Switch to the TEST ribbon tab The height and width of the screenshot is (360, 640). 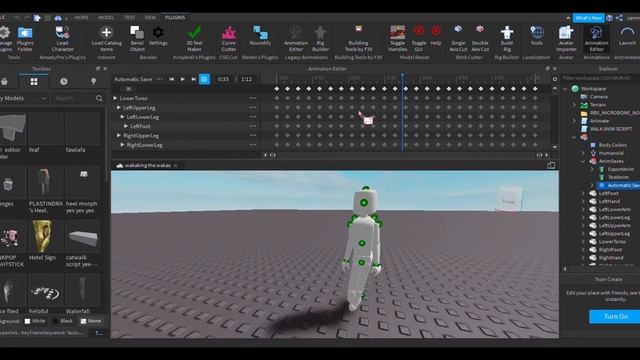pos(129,18)
